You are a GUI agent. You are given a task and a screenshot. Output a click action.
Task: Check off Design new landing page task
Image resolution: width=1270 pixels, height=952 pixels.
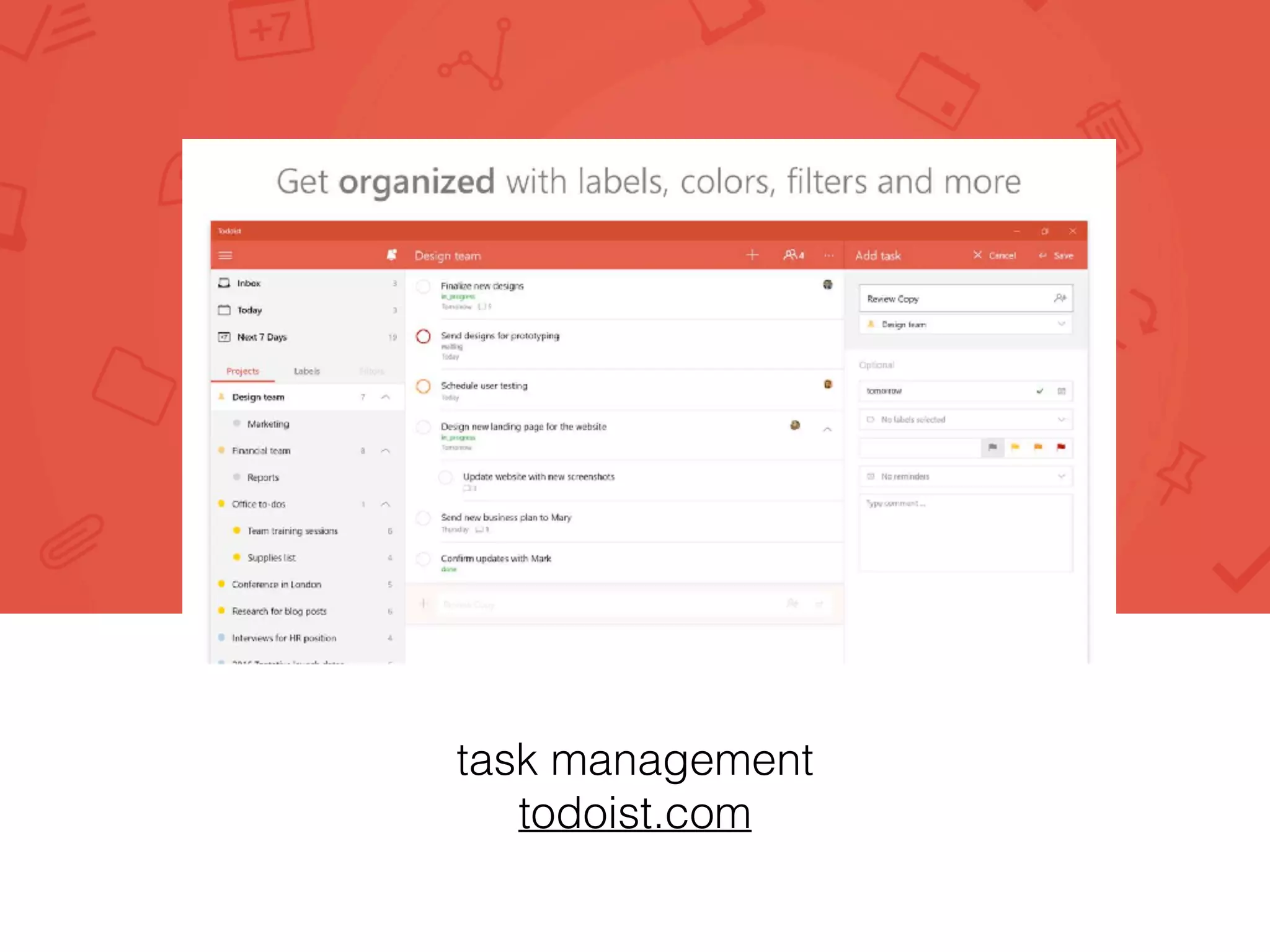tap(424, 427)
